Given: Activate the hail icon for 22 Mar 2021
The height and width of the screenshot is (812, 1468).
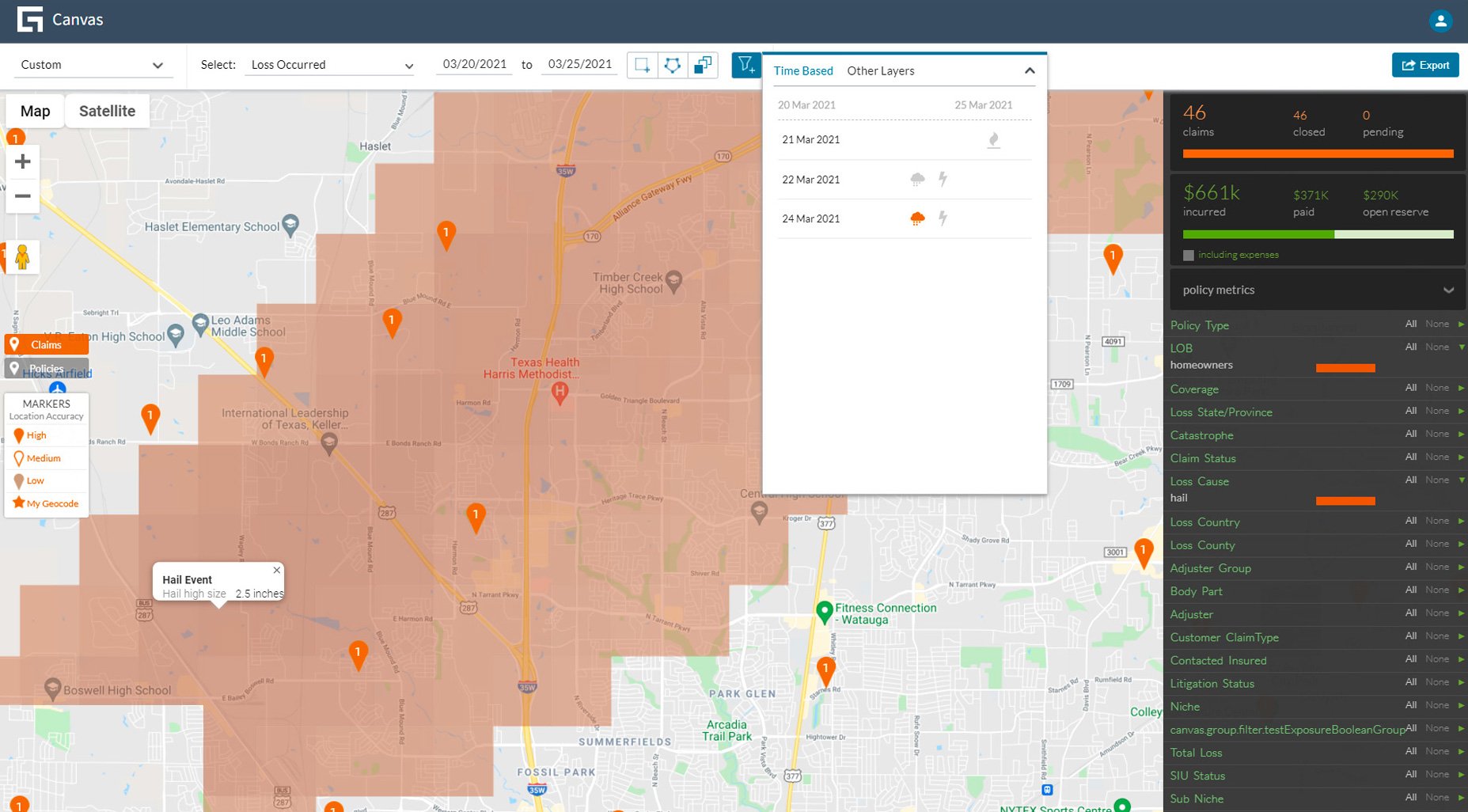Looking at the screenshot, I should coord(916,179).
